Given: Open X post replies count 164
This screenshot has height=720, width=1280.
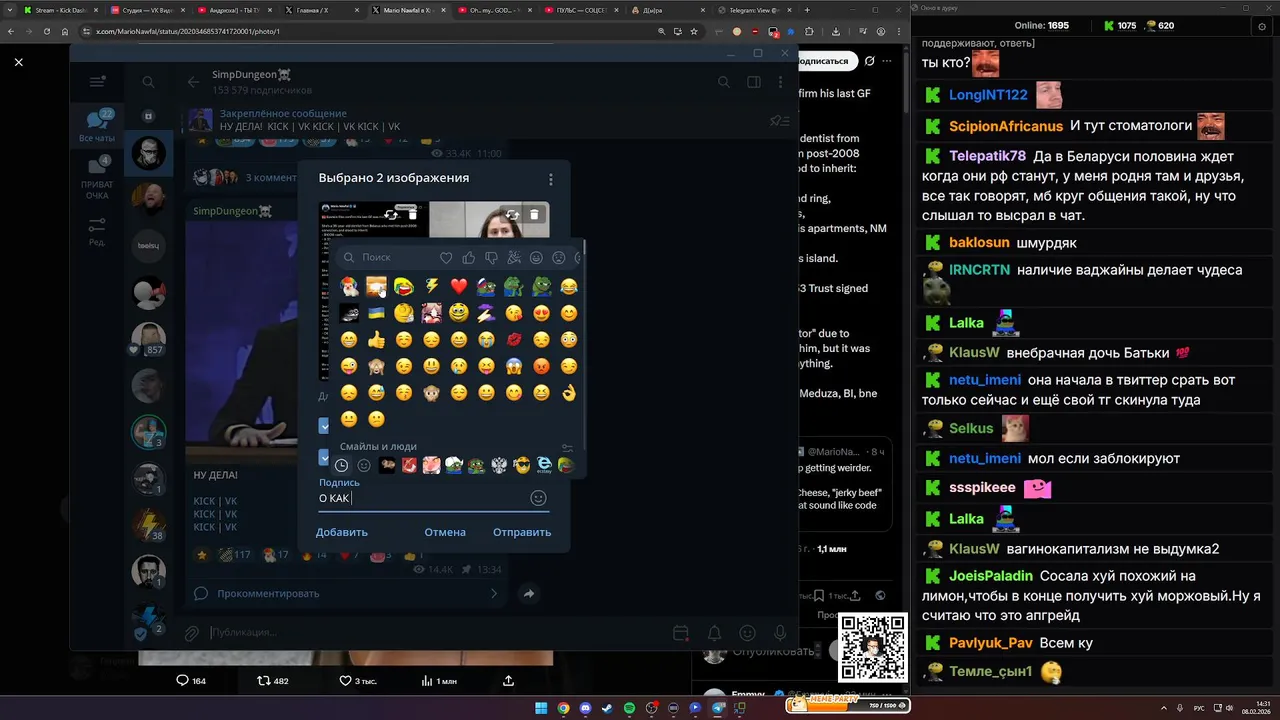Looking at the screenshot, I should [x=191, y=681].
